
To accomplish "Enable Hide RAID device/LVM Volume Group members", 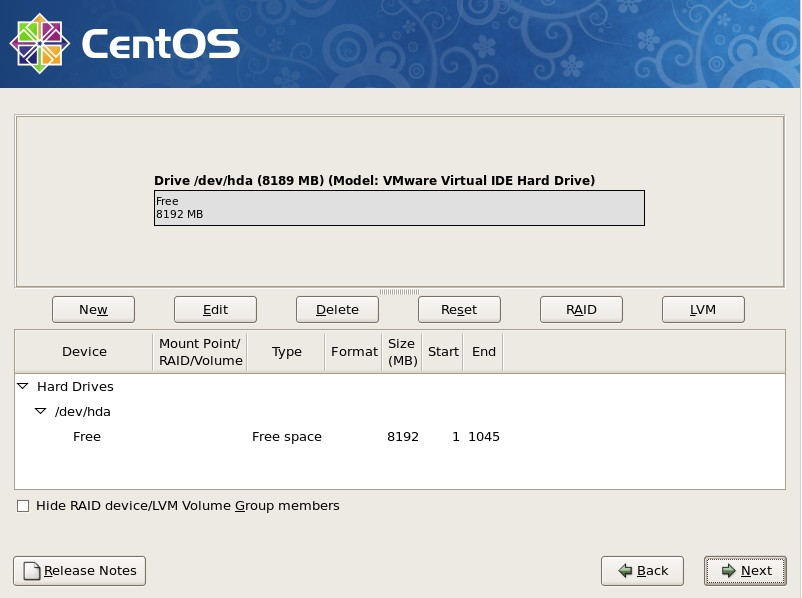I will coord(23,506).
